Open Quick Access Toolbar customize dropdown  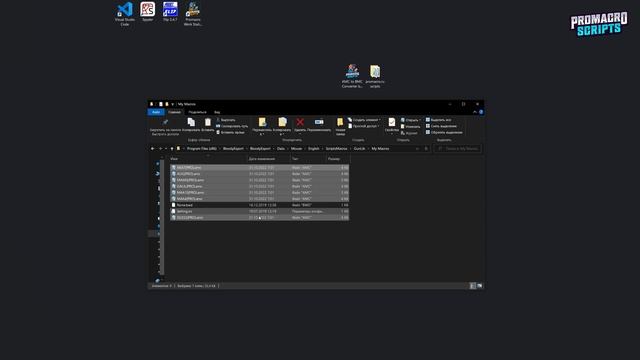(172, 104)
